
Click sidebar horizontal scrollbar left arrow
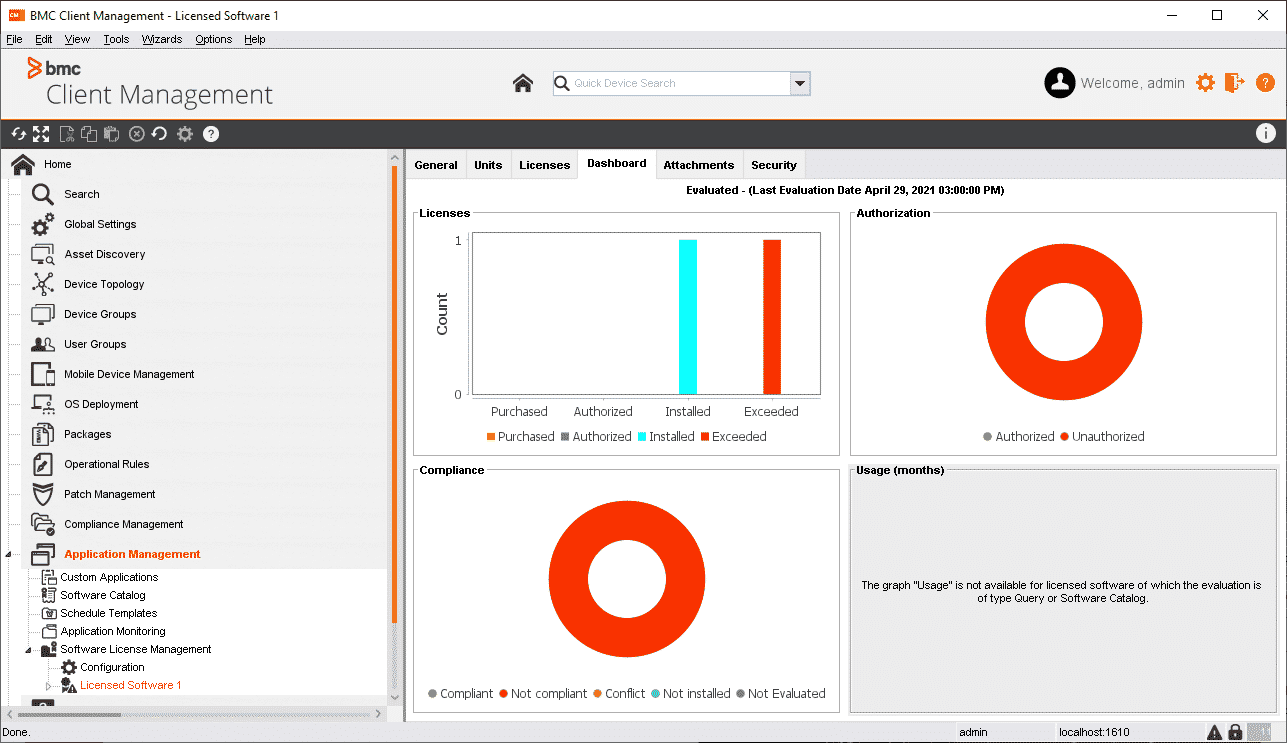[x=11, y=714]
